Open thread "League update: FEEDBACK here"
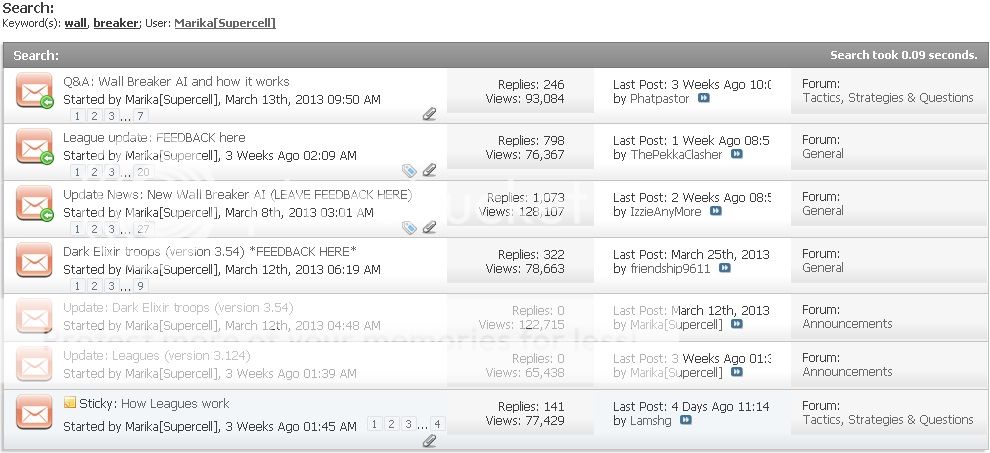Viewport: 990px width, 453px height. 153,137
